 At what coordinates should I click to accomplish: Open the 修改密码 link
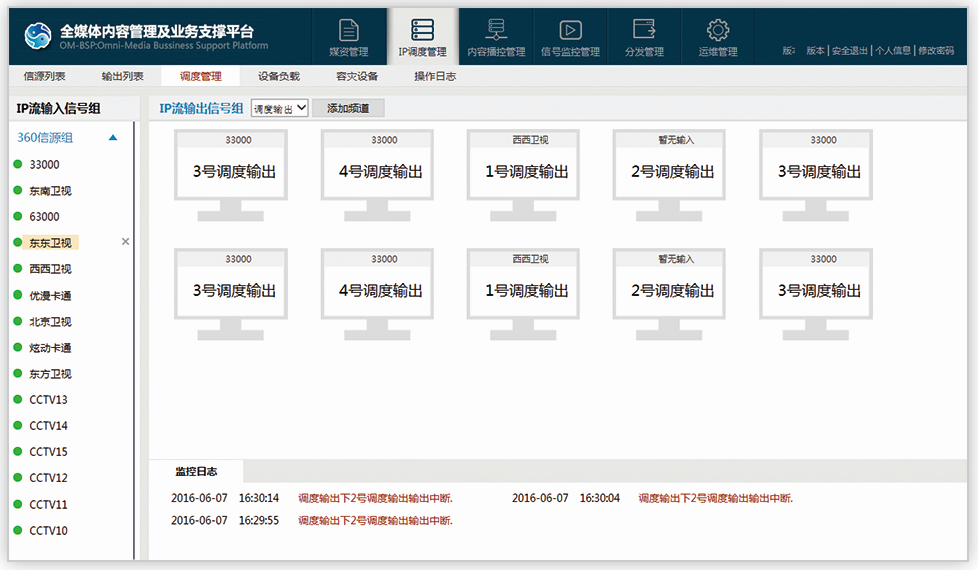935,51
